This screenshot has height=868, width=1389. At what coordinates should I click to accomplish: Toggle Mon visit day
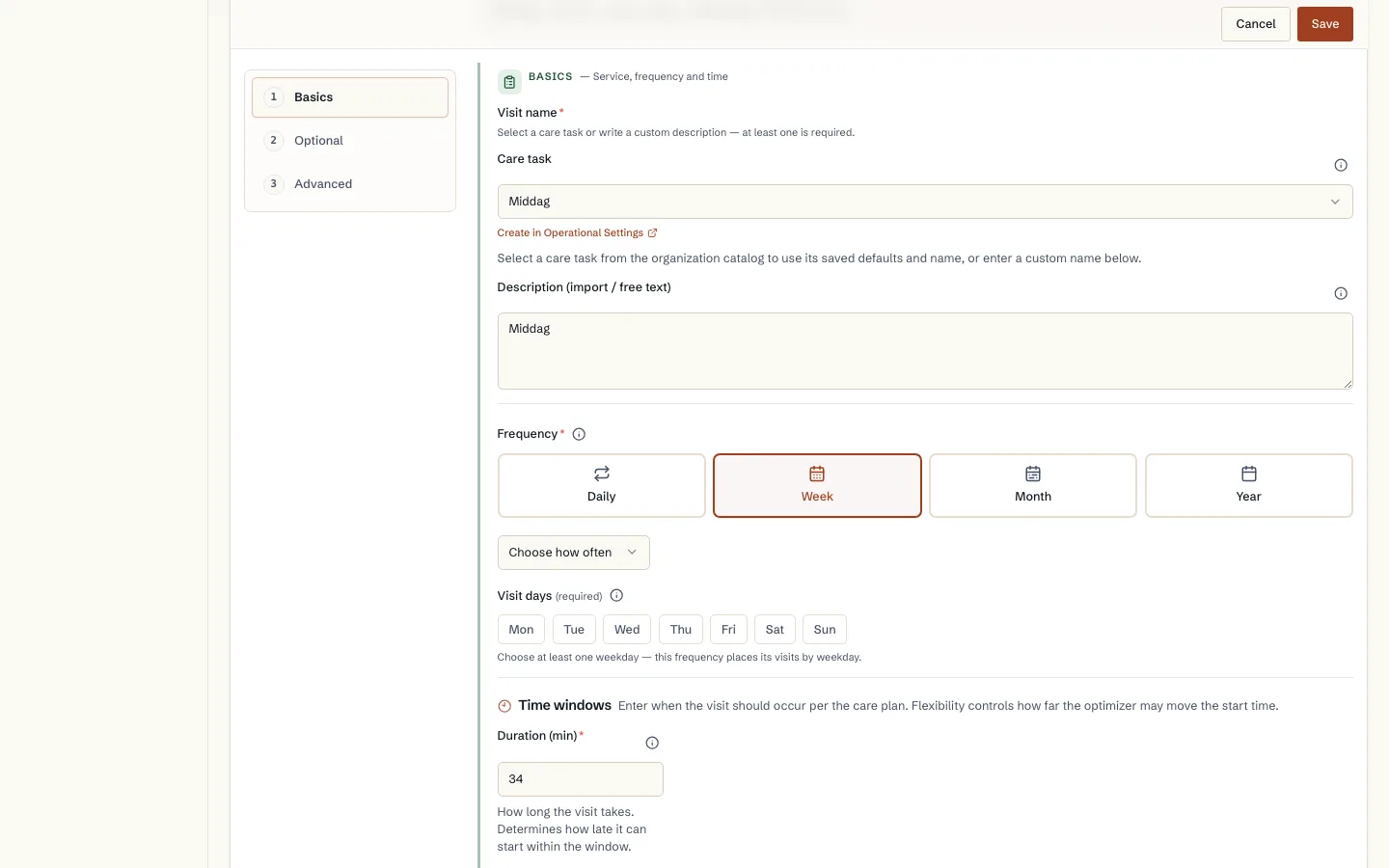(x=521, y=629)
